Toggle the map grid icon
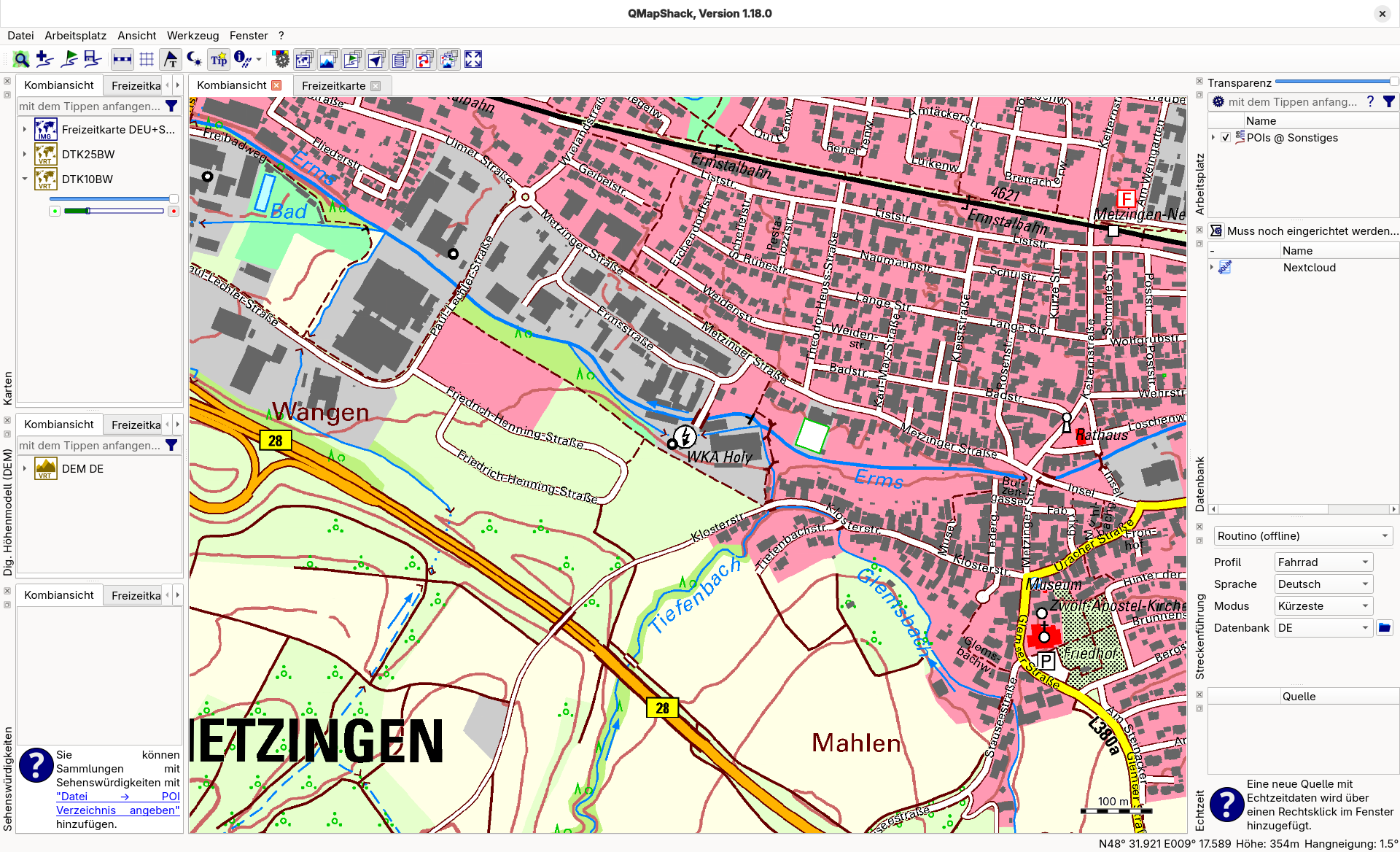 pos(147,60)
